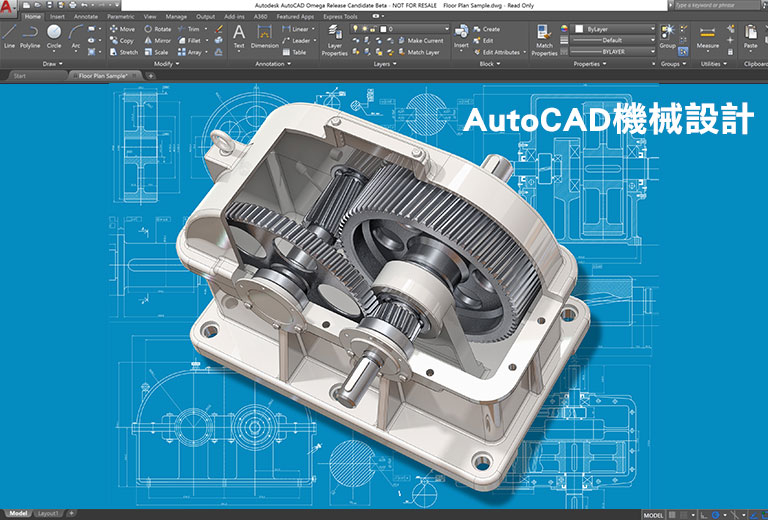768x520 pixels.
Task: Toggle MODEL space button in status bar
Action: coord(653,515)
